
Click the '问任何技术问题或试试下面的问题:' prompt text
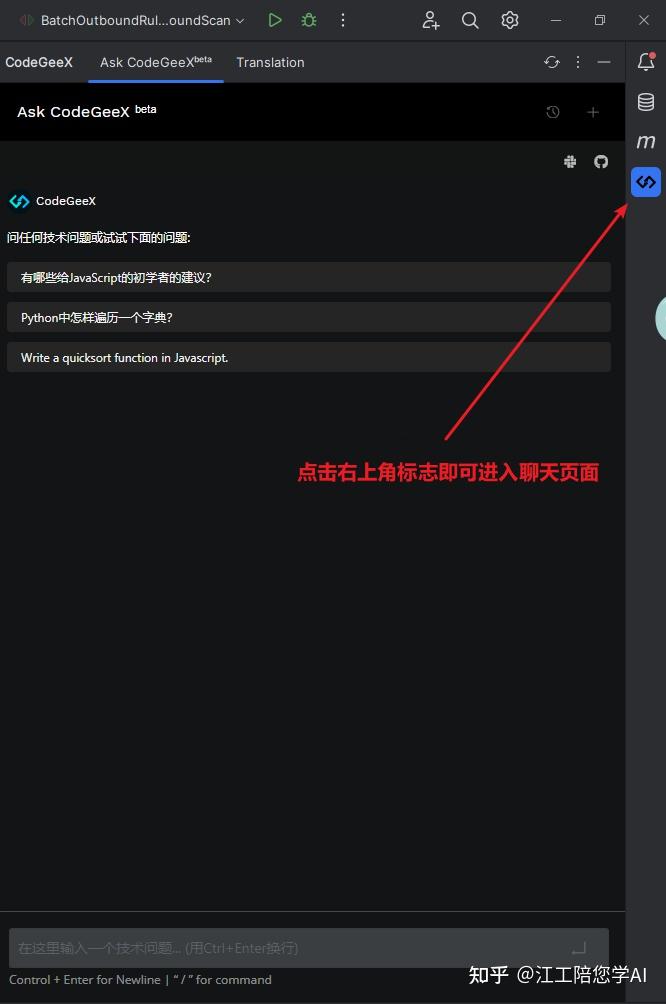99,238
